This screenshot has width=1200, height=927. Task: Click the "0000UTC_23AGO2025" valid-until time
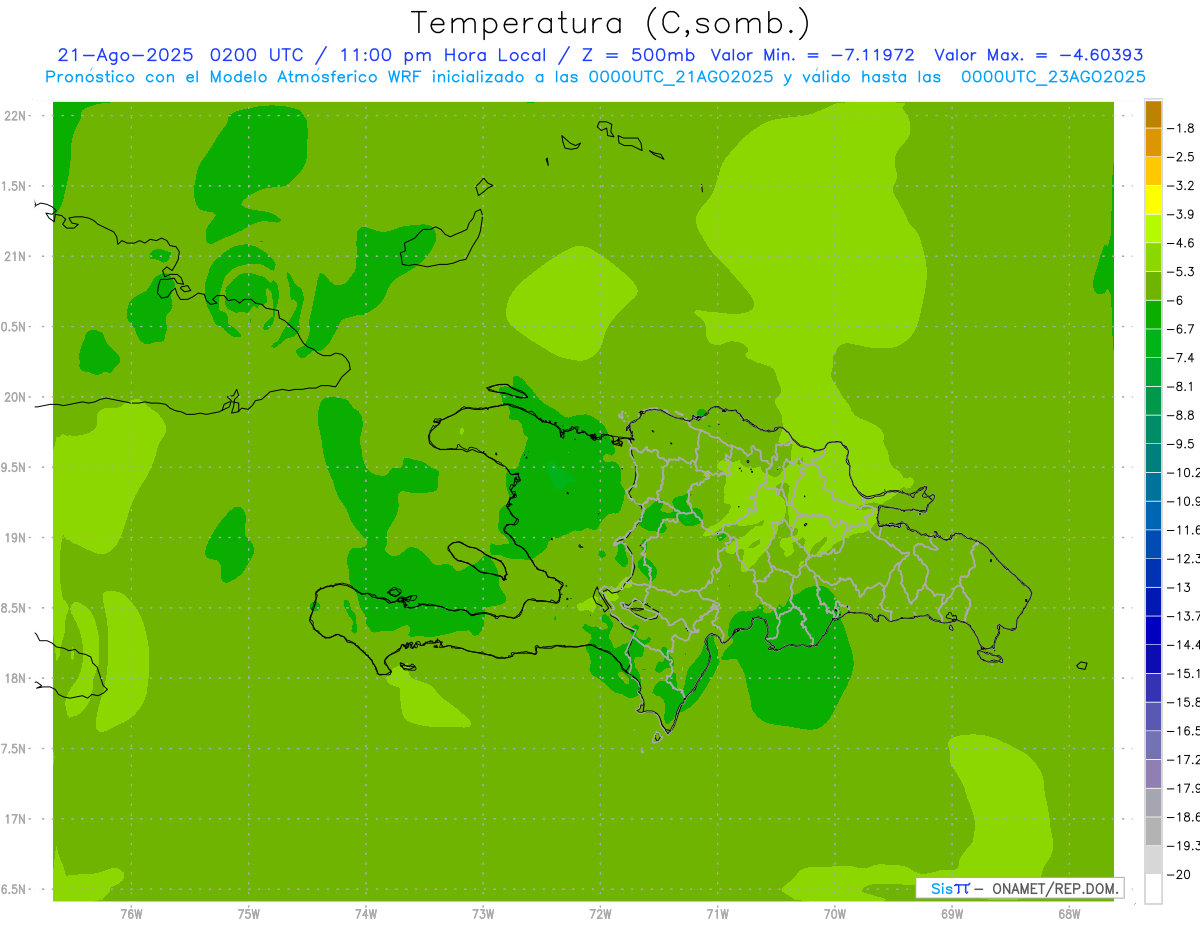tap(1053, 77)
